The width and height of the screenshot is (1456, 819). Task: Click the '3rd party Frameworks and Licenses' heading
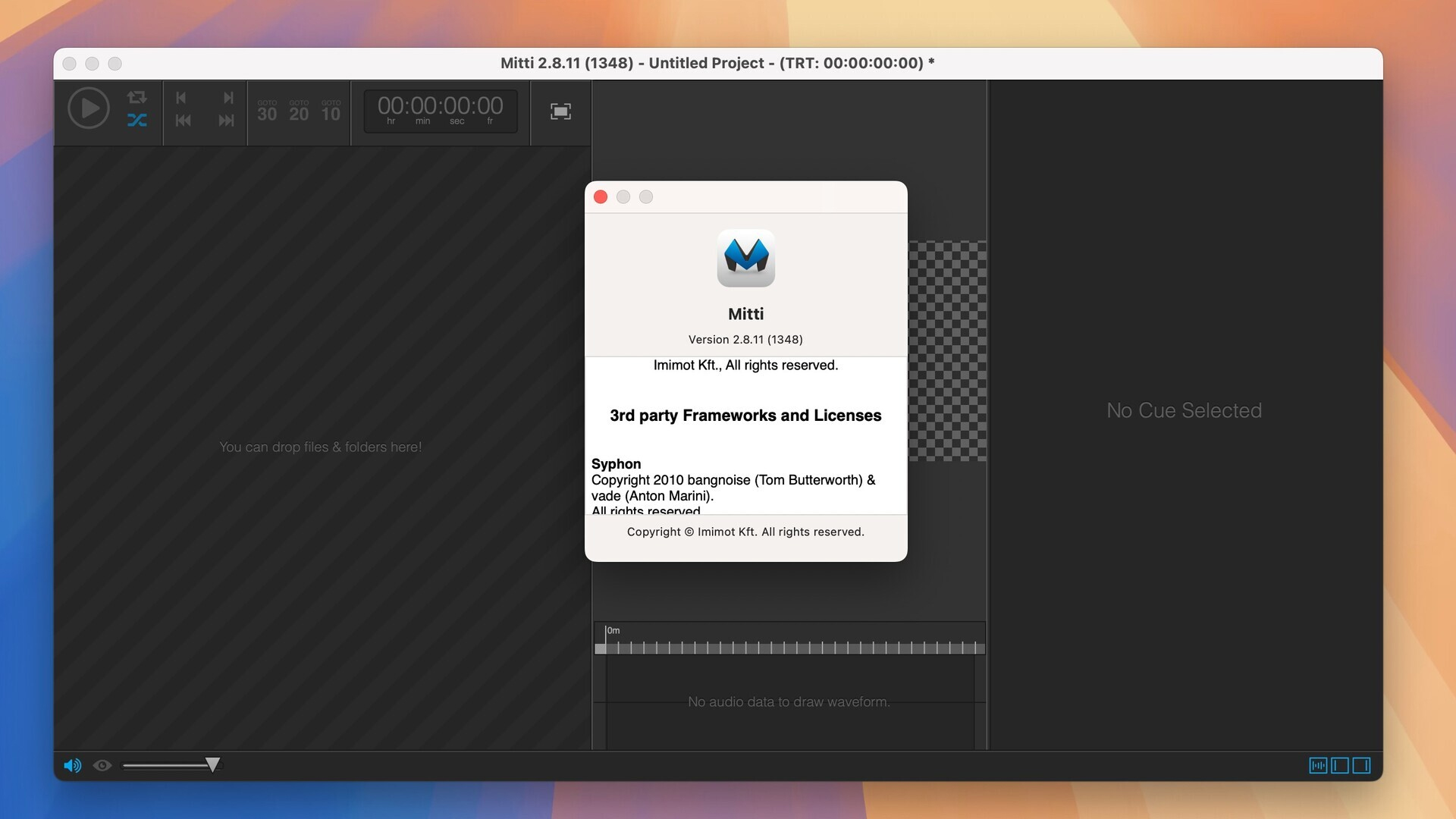[x=745, y=416]
